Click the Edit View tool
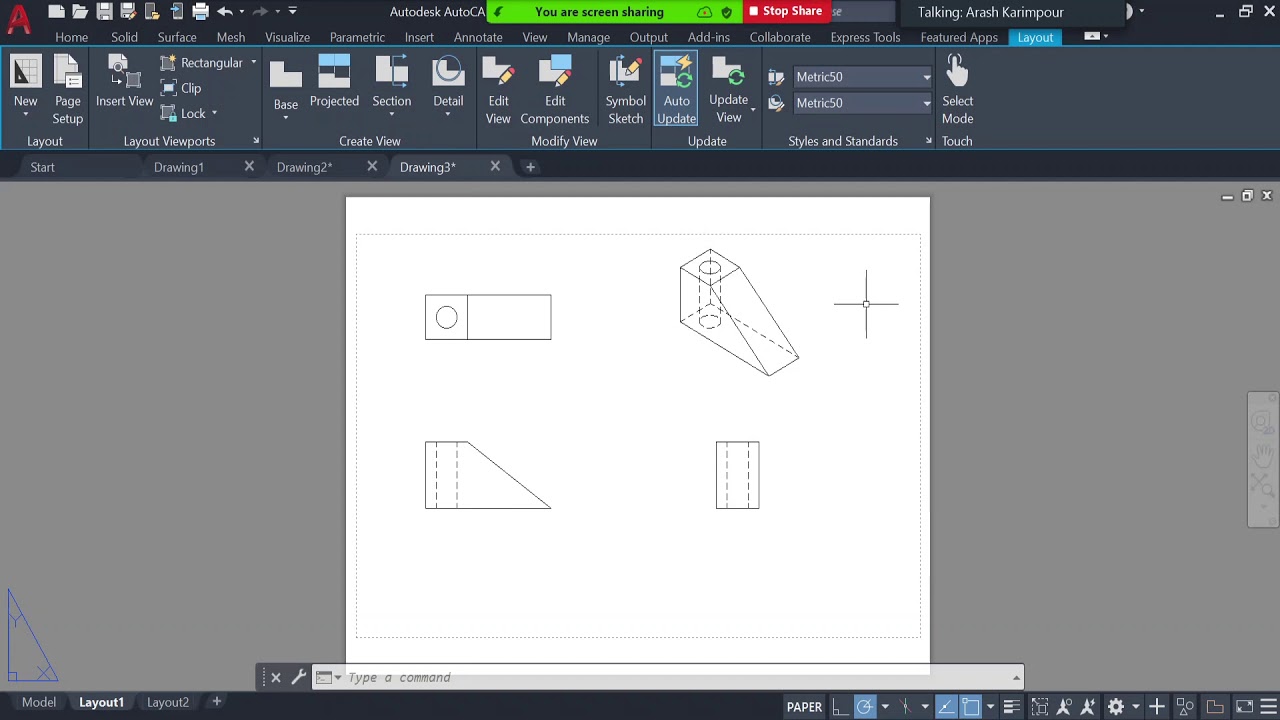The width and height of the screenshot is (1280, 720). (x=498, y=90)
